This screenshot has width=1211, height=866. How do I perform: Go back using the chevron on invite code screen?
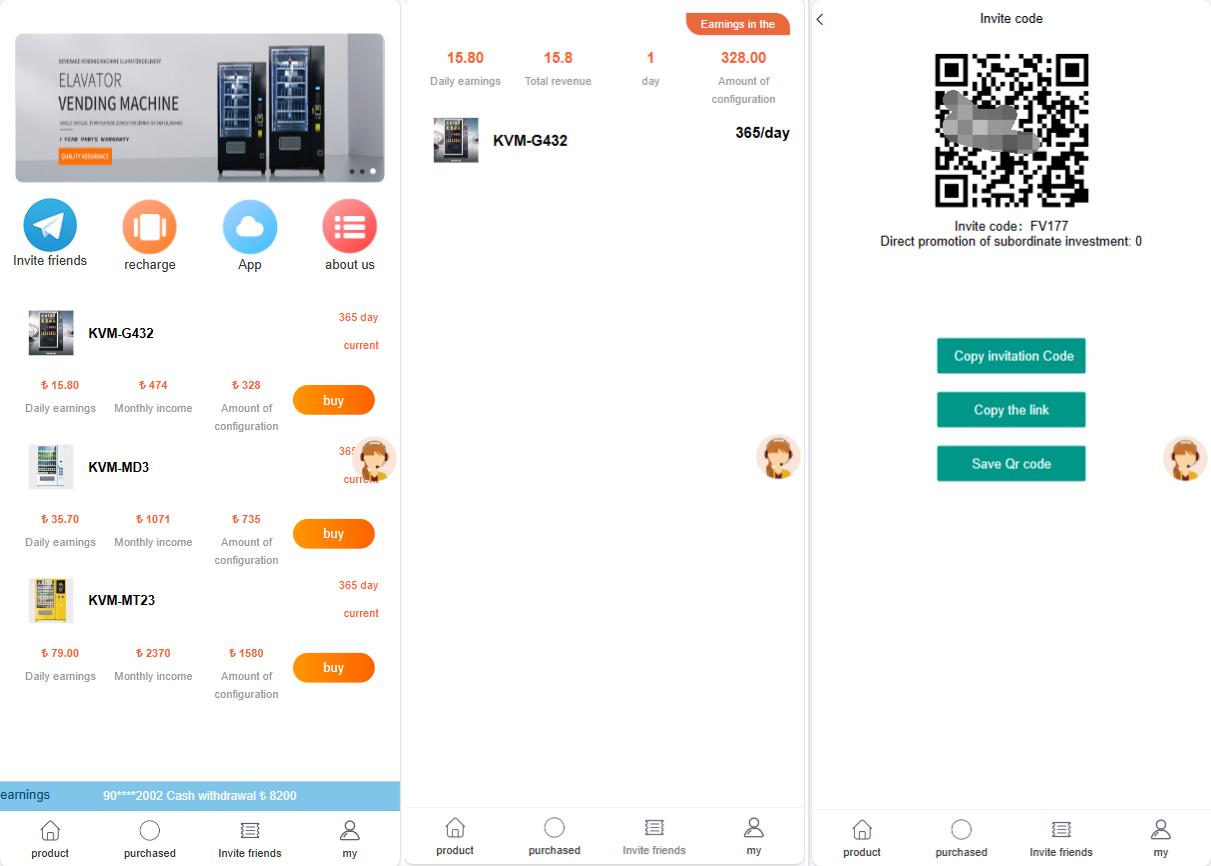tap(819, 18)
